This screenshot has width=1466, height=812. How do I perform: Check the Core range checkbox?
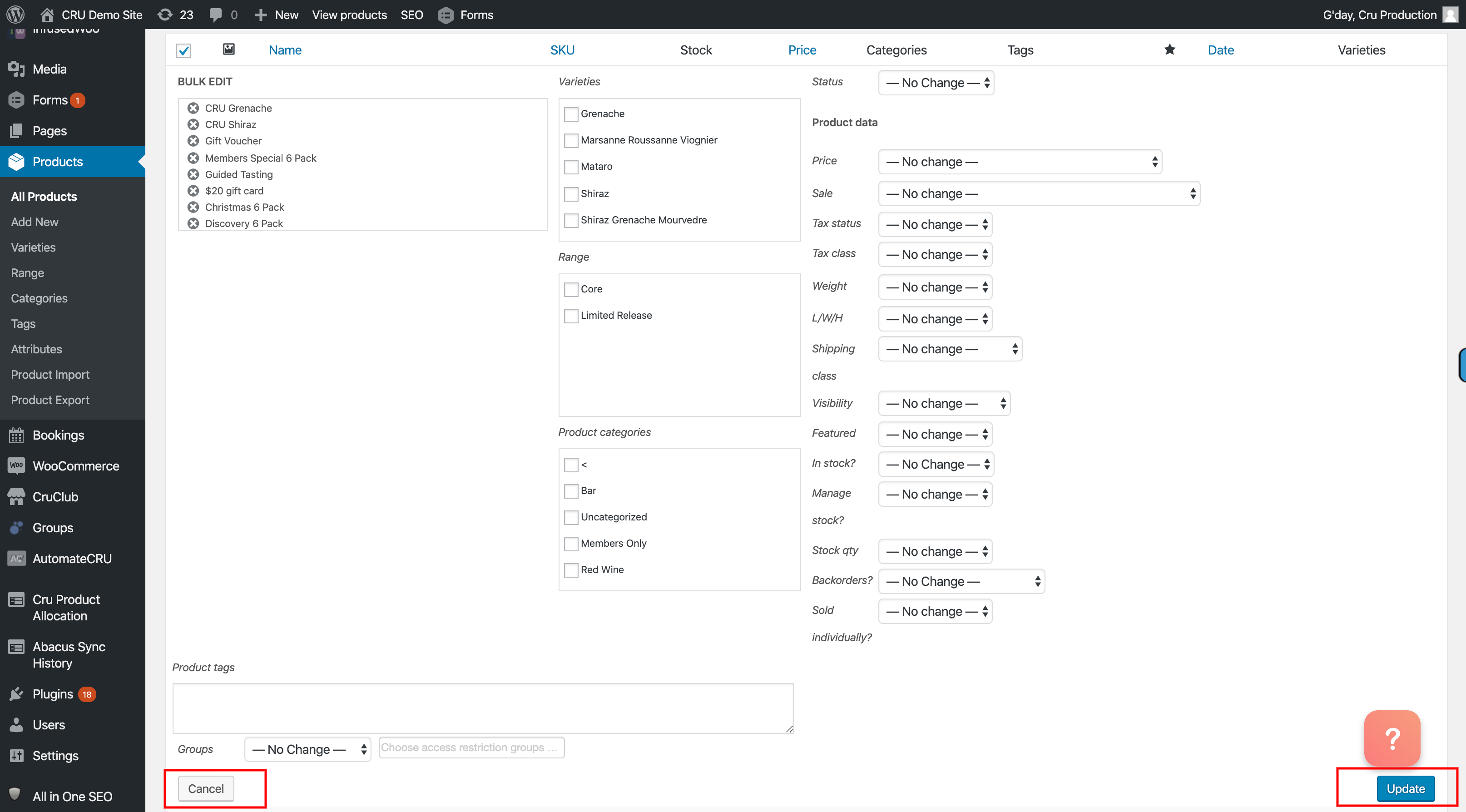point(571,290)
